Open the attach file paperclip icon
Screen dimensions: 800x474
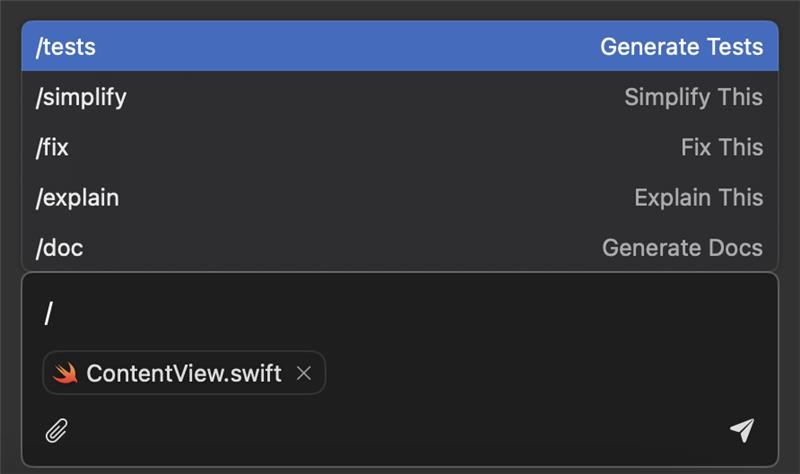[57, 431]
